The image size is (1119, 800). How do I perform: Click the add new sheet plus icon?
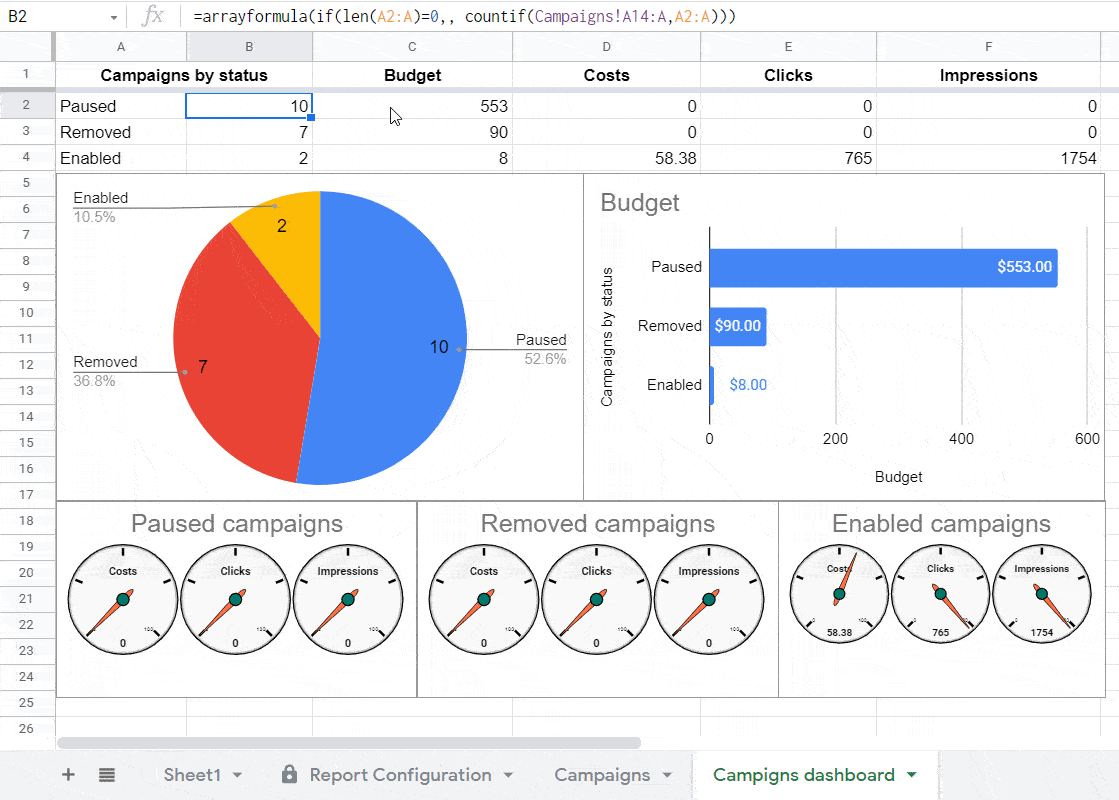point(68,775)
